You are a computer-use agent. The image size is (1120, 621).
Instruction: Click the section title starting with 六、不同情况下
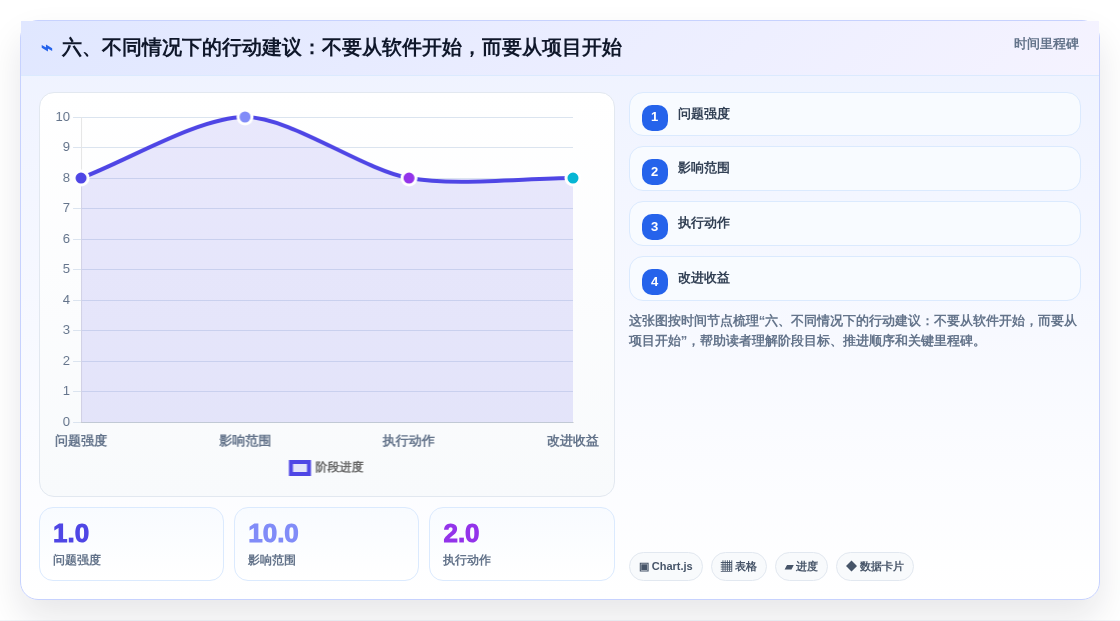[341, 48]
